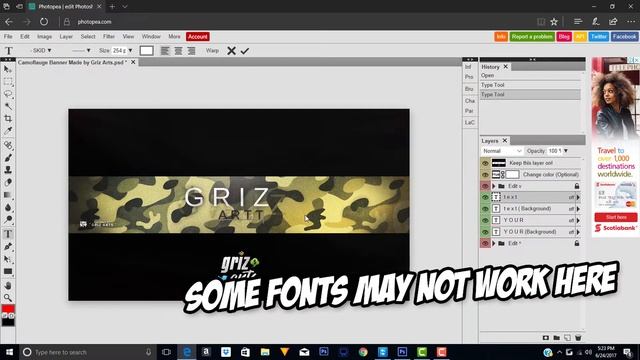Select the Type tool in toolbox

[x=8, y=234]
